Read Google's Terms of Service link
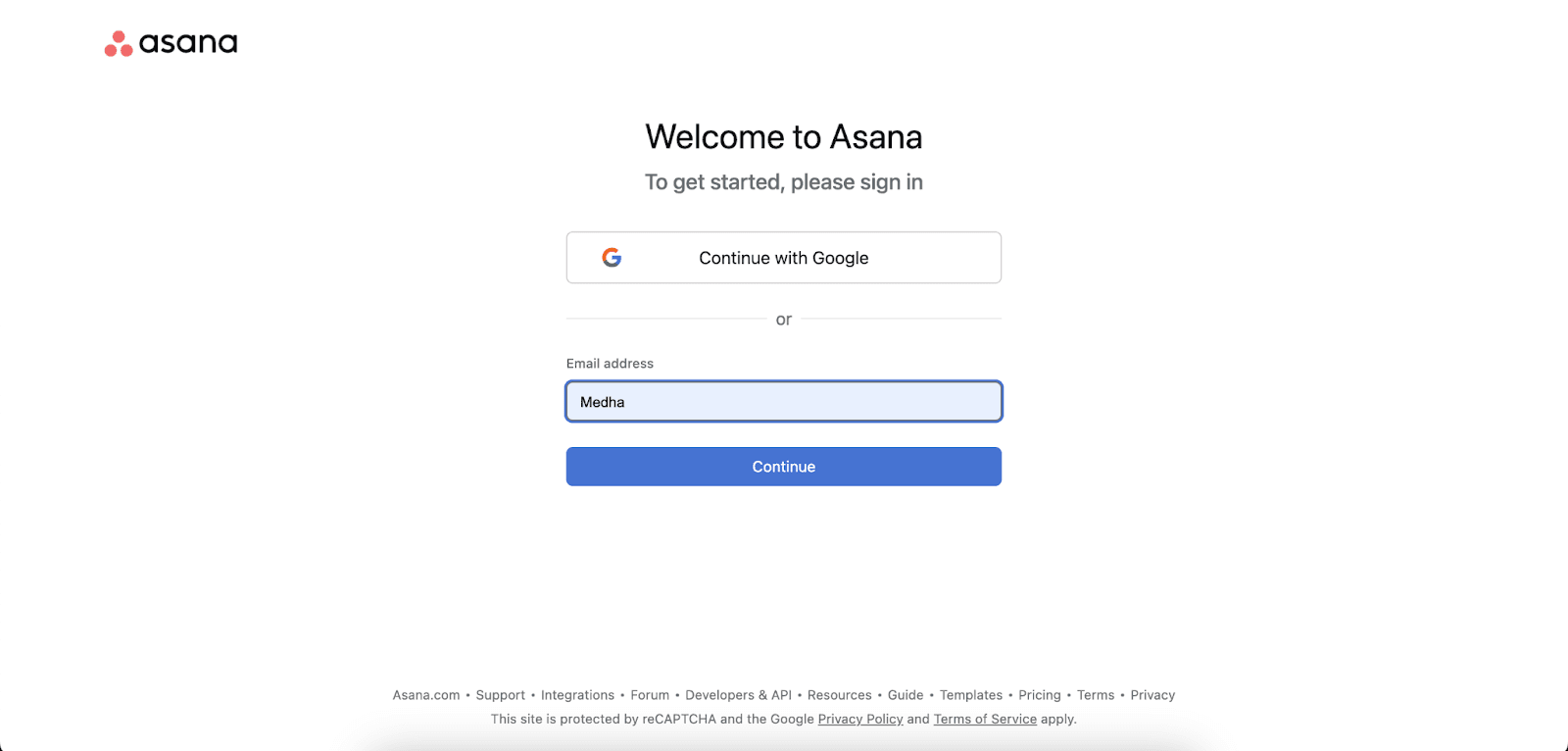The width and height of the screenshot is (1568, 751). [985, 719]
